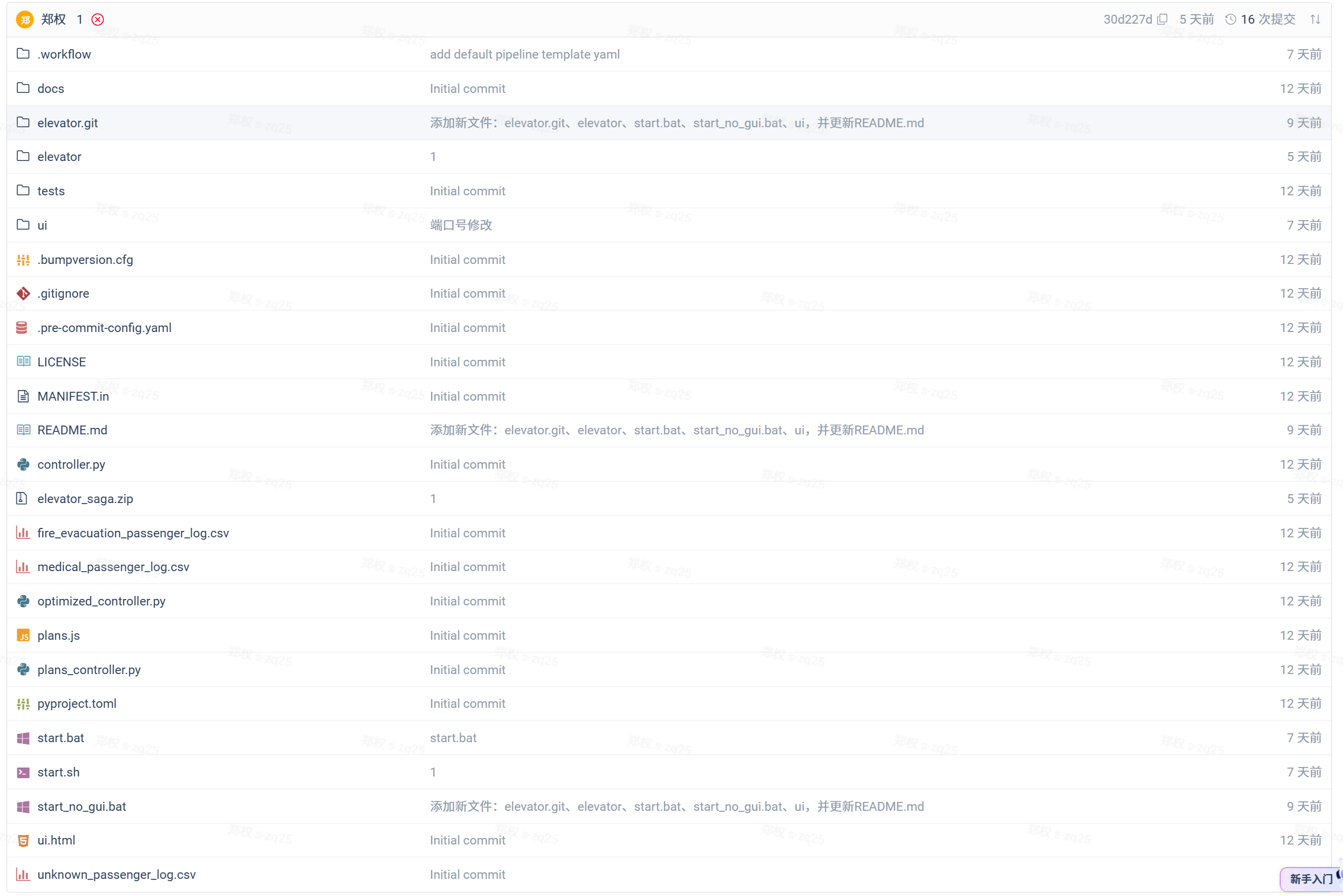Open elevator_saga.zip archive file
The height and width of the screenshot is (896, 1343).
point(85,499)
